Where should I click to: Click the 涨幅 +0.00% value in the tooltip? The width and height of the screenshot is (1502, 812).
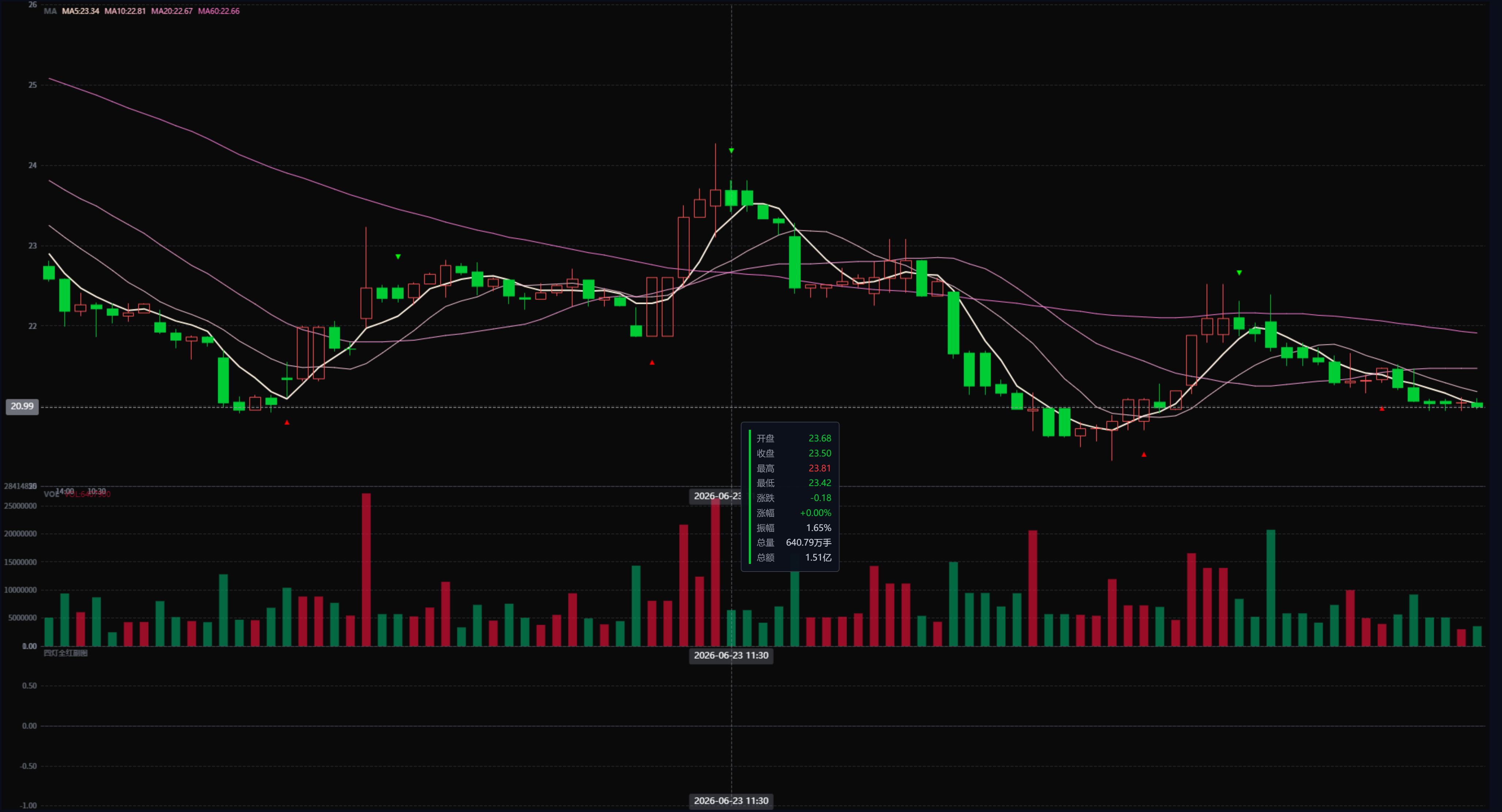(815, 513)
